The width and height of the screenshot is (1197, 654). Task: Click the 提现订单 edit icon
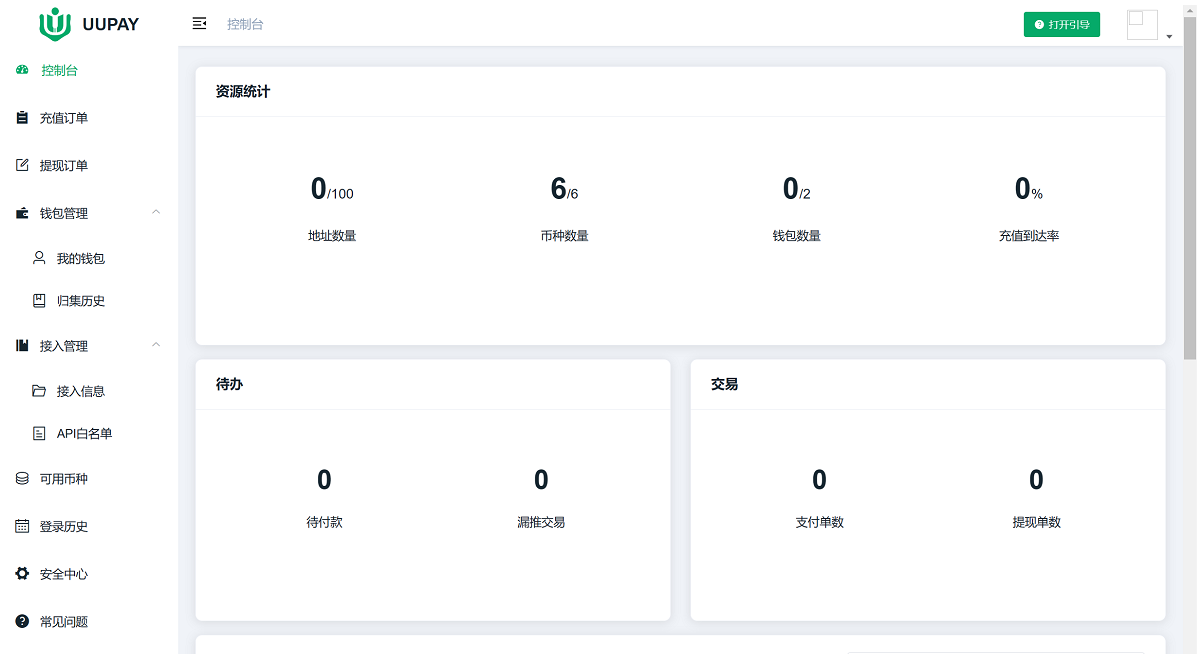click(22, 165)
